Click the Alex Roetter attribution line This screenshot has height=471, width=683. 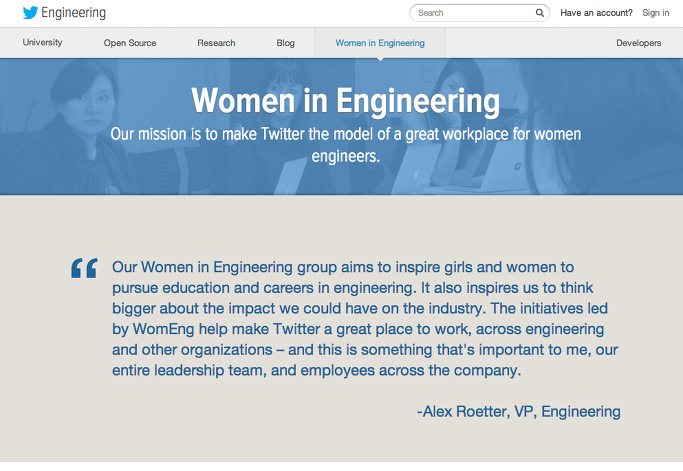click(x=518, y=411)
